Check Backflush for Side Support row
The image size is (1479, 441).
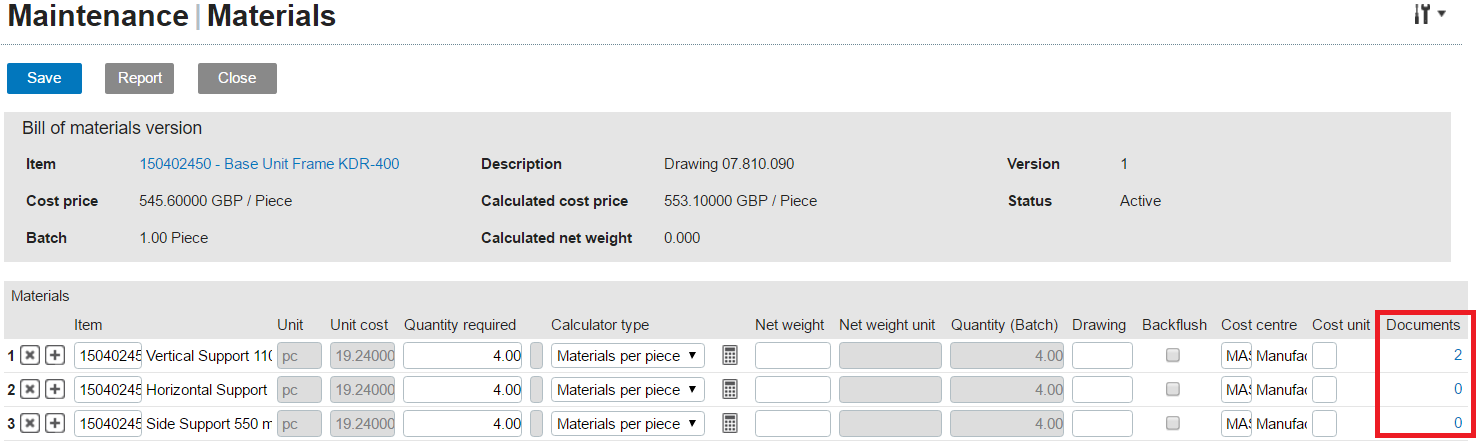pyautogui.click(x=1173, y=423)
